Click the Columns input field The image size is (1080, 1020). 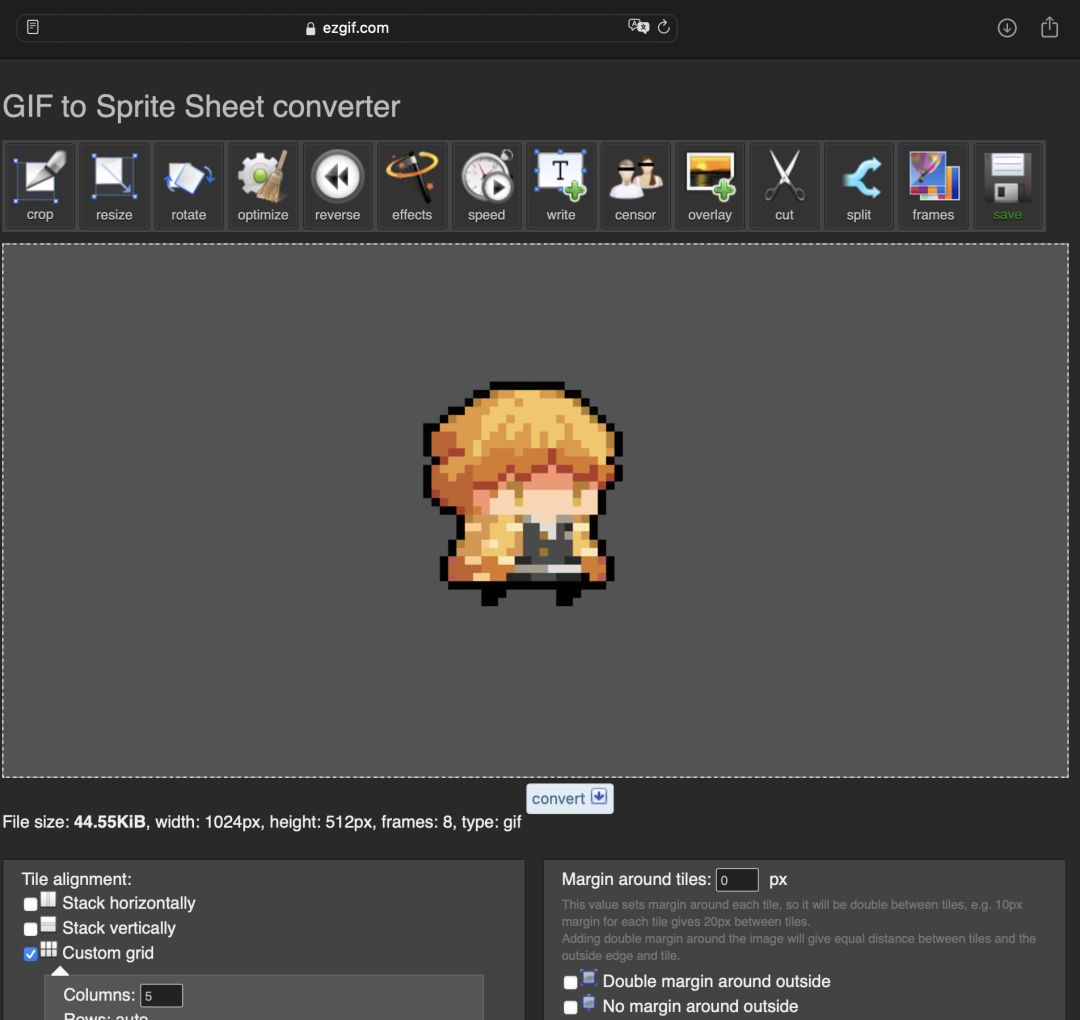161,995
